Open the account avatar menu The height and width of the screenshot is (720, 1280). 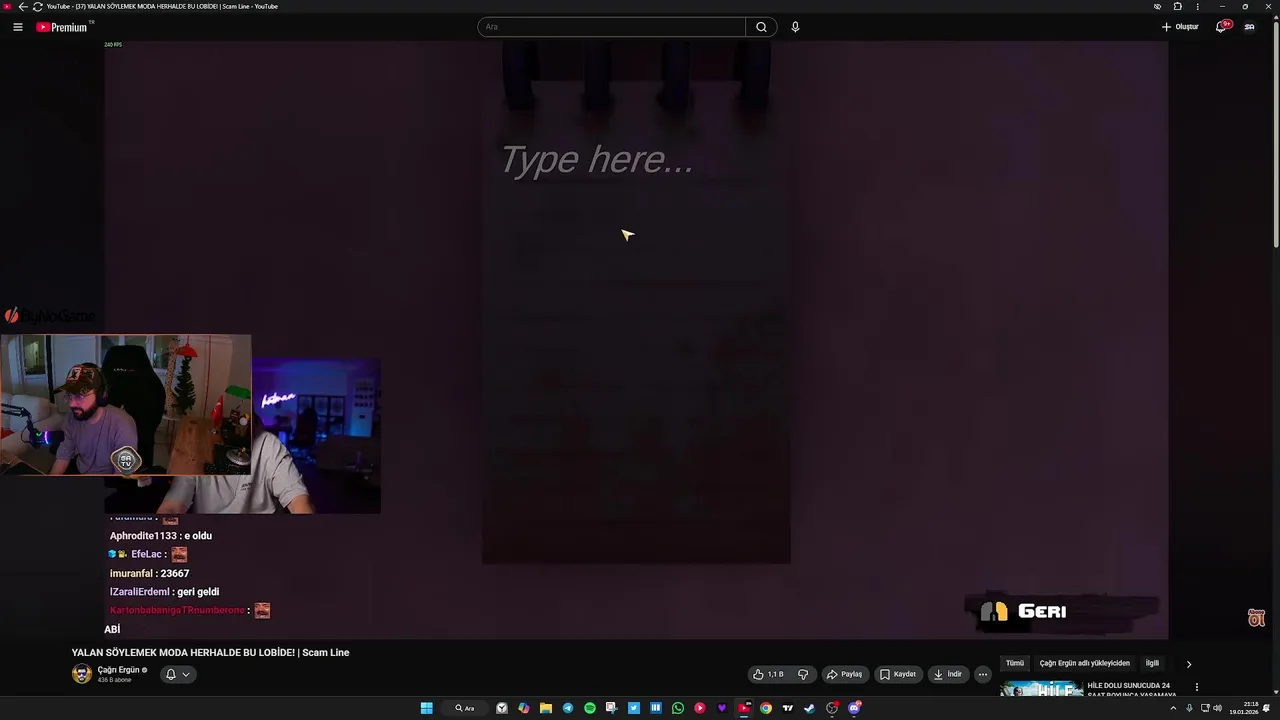coord(1249,27)
